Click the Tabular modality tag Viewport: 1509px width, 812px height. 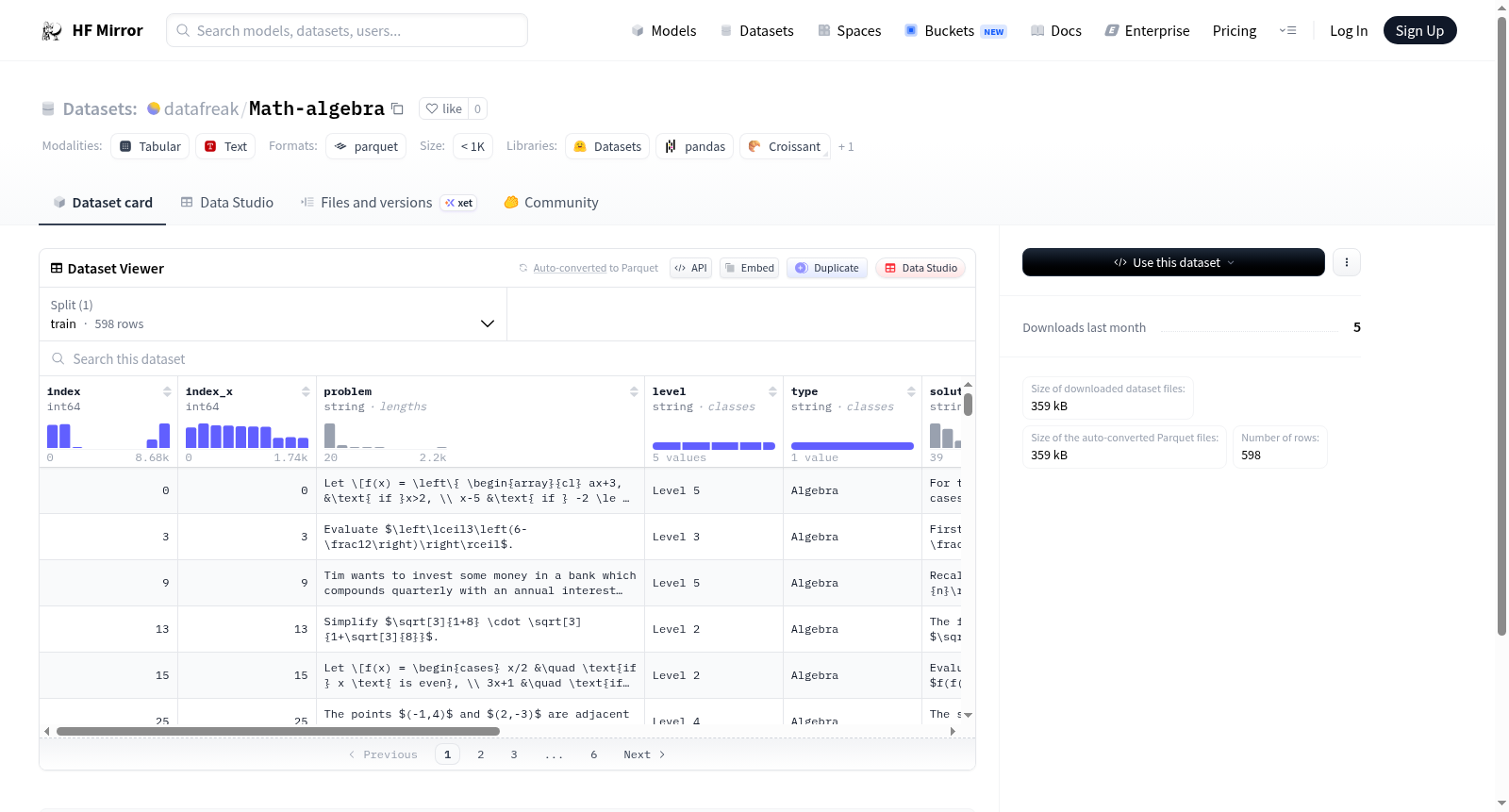point(150,146)
